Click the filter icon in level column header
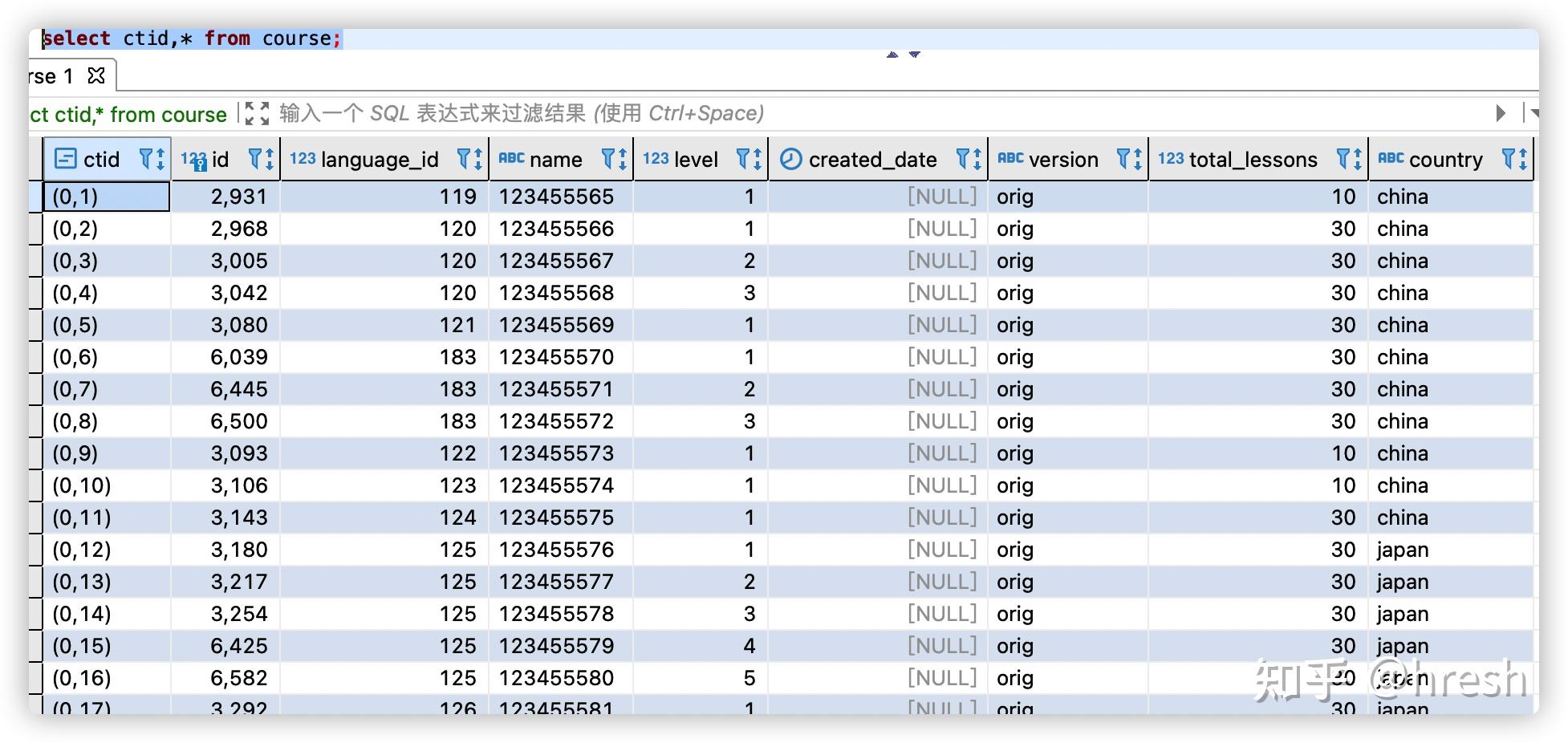The image size is (1568, 743). tap(744, 159)
